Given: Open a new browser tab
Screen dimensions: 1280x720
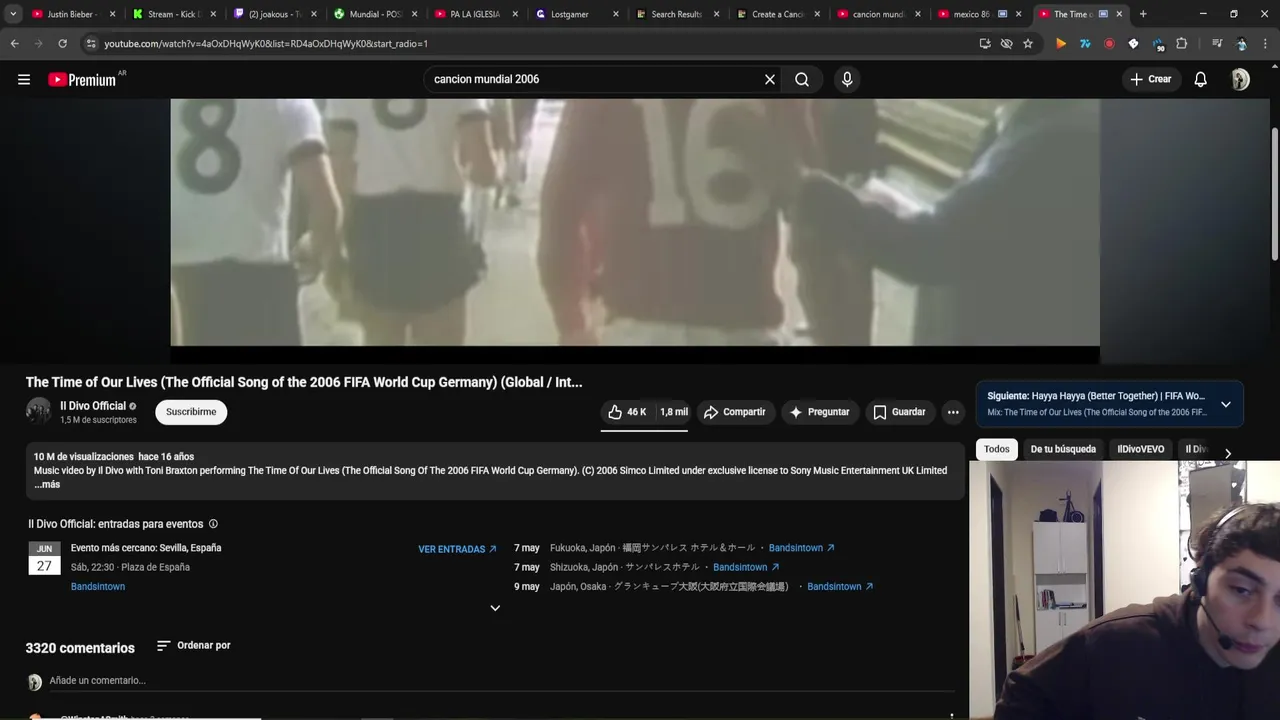Looking at the screenshot, I should [x=1143, y=14].
